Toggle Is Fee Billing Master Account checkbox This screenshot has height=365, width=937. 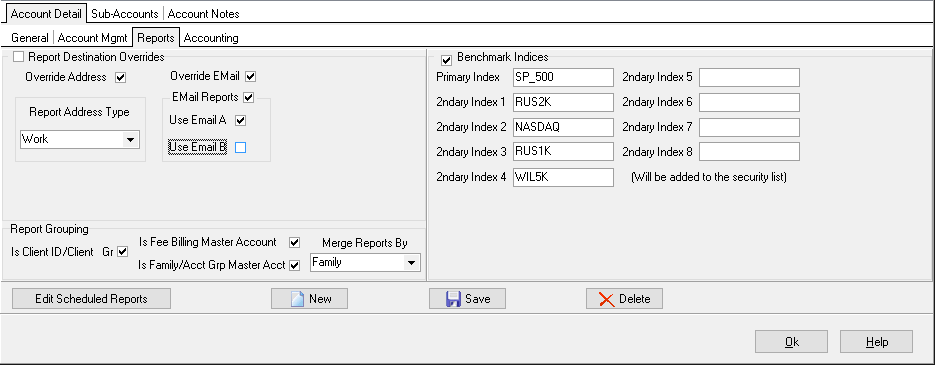(294, 243)
